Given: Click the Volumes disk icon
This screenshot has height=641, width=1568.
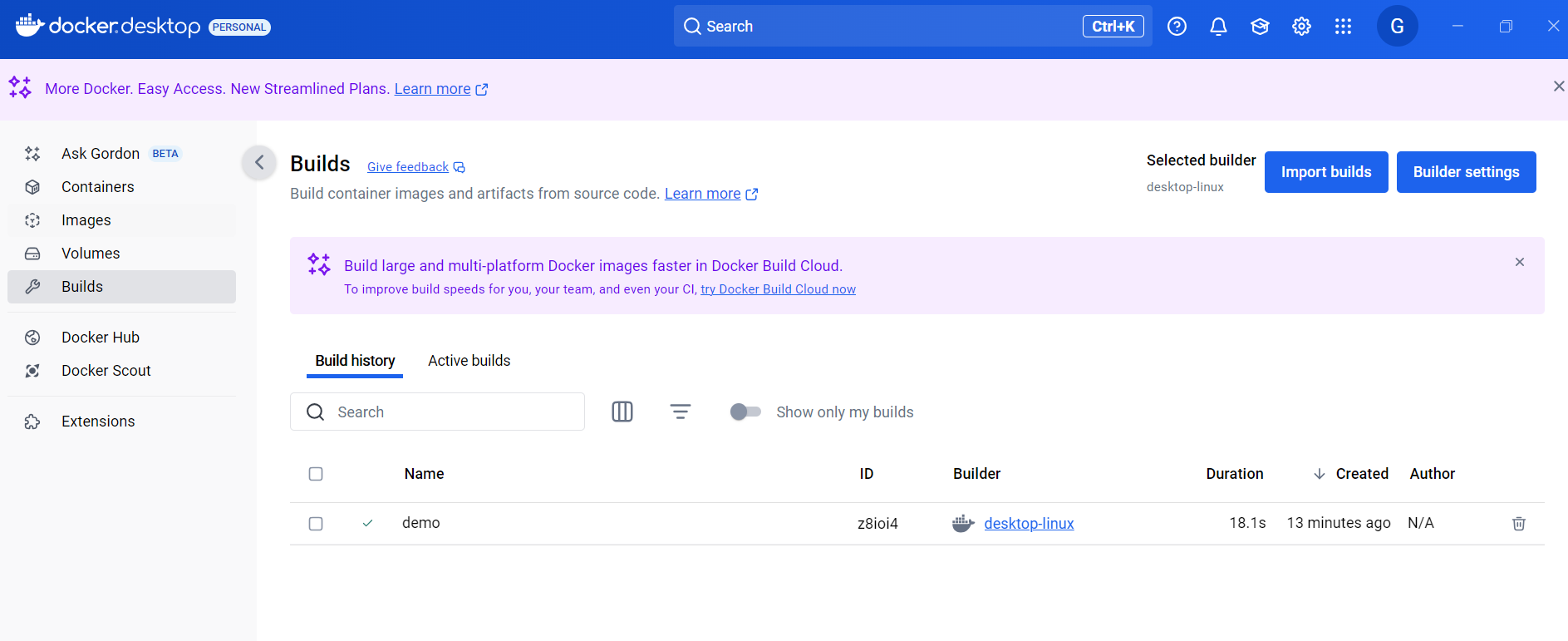Looking at the screenshot, I should [32, 254].
